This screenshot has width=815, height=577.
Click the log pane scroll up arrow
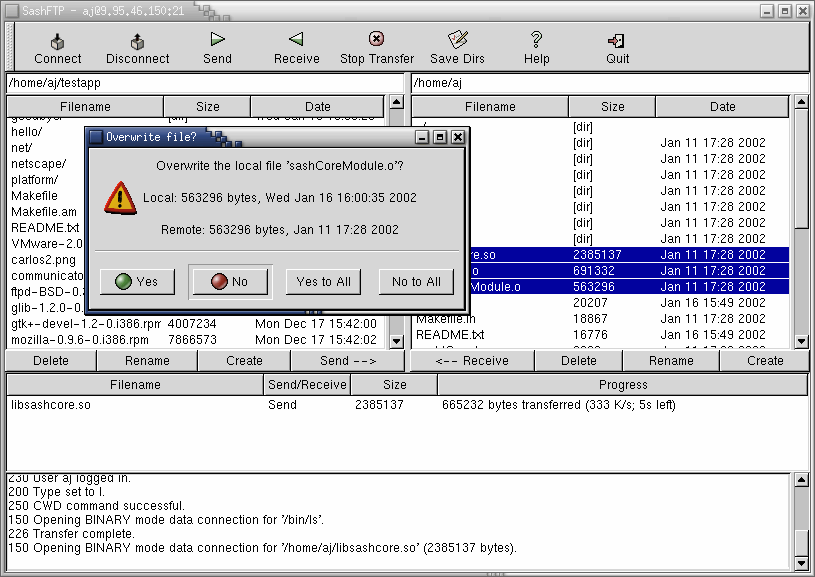tap(801, 480)
